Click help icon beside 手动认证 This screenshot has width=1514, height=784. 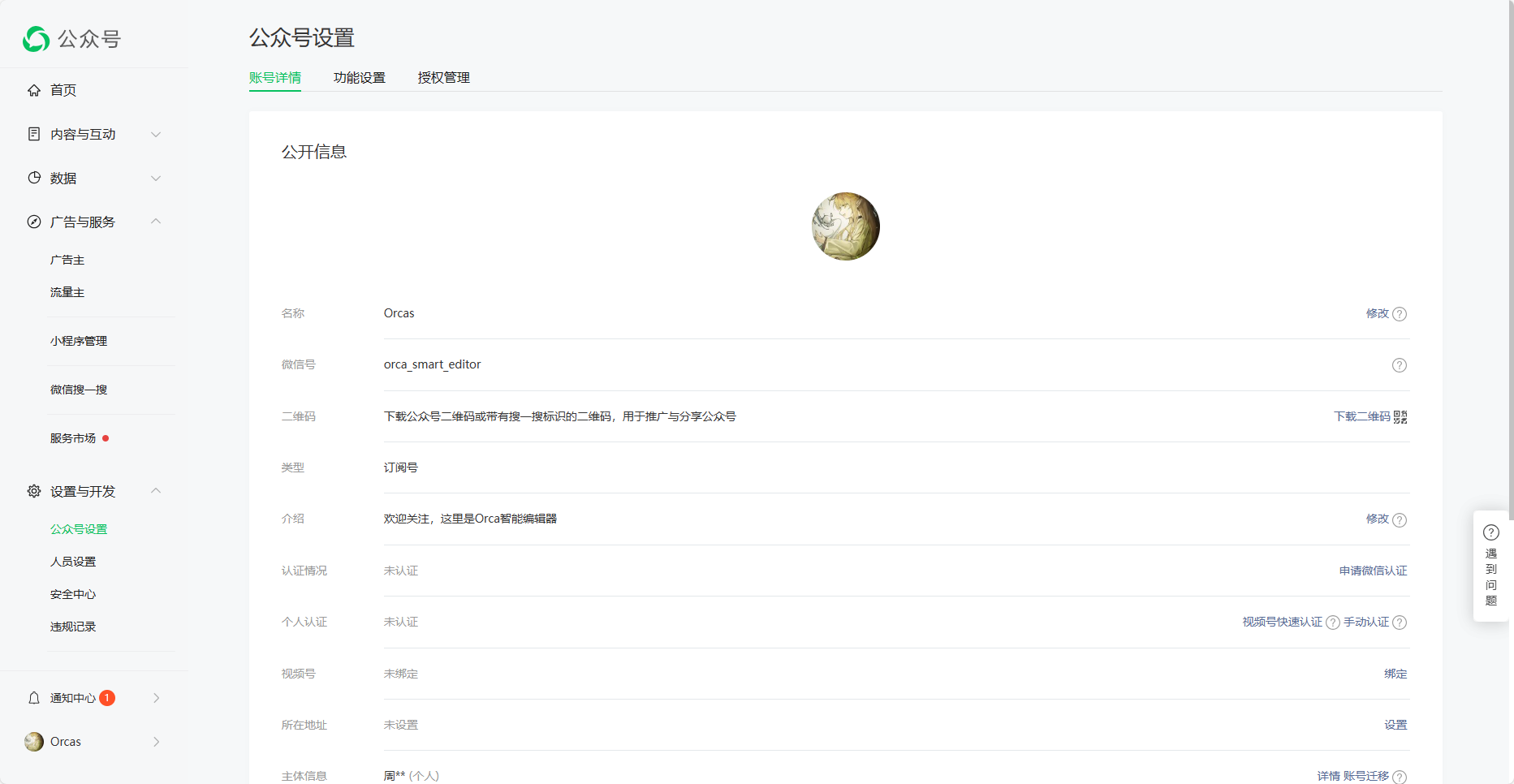[x=1400, y=622]
